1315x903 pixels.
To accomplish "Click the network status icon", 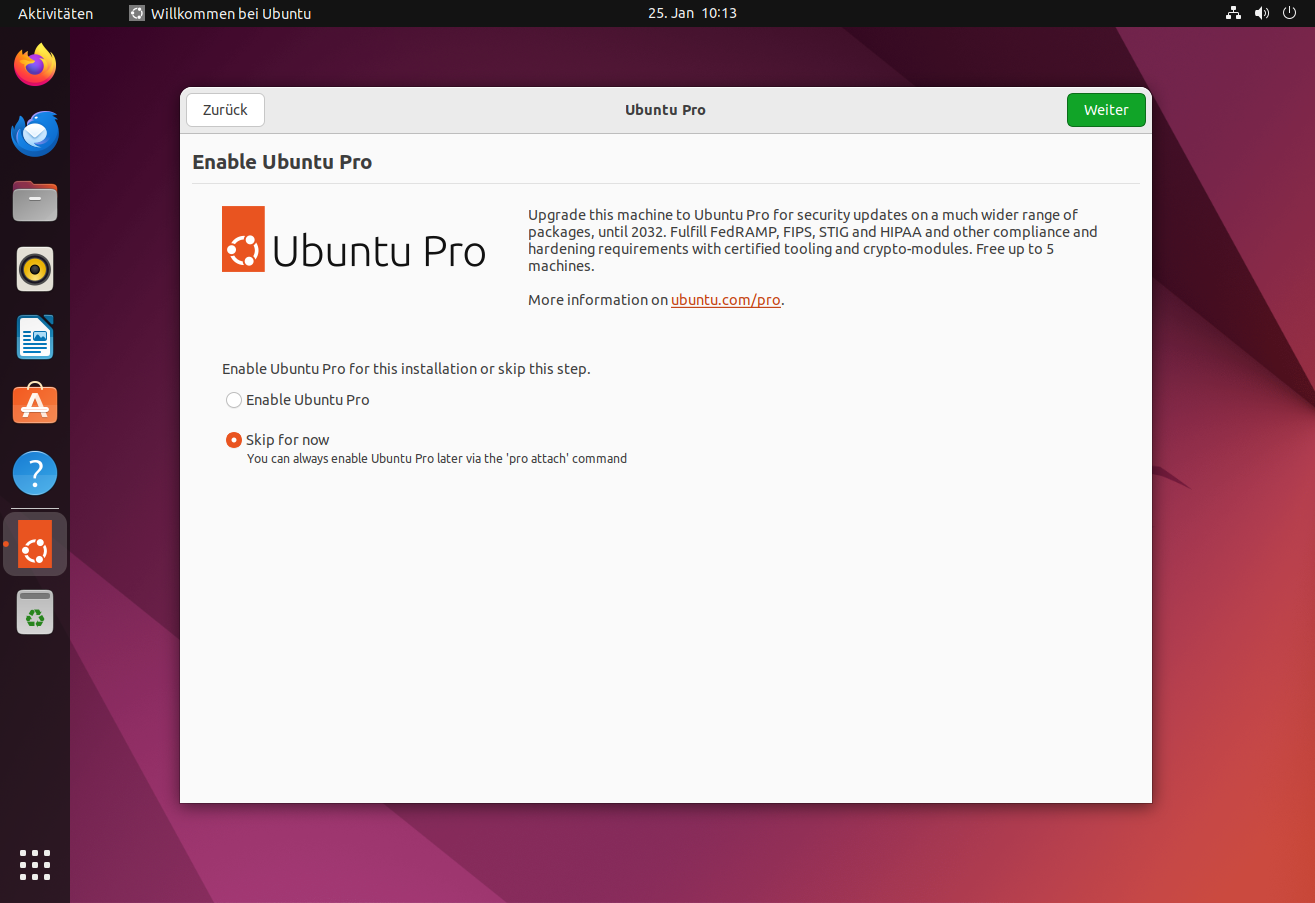I will pyautogui.click(x=1233, y=13).
